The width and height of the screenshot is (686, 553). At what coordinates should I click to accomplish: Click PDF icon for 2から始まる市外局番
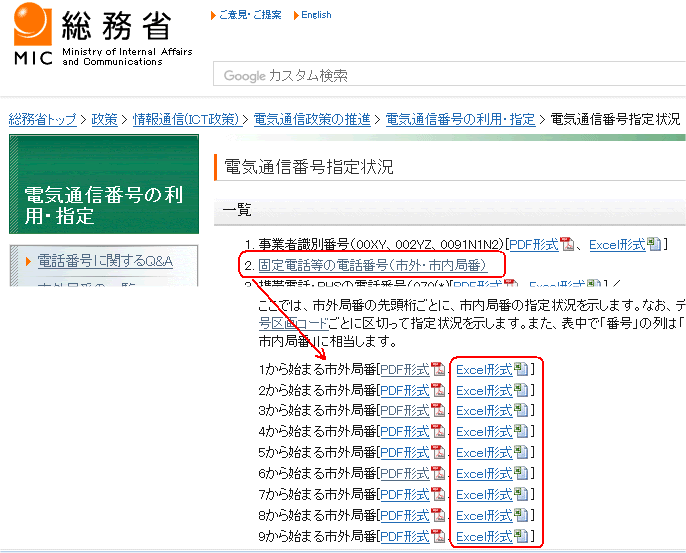click(438, 390)
